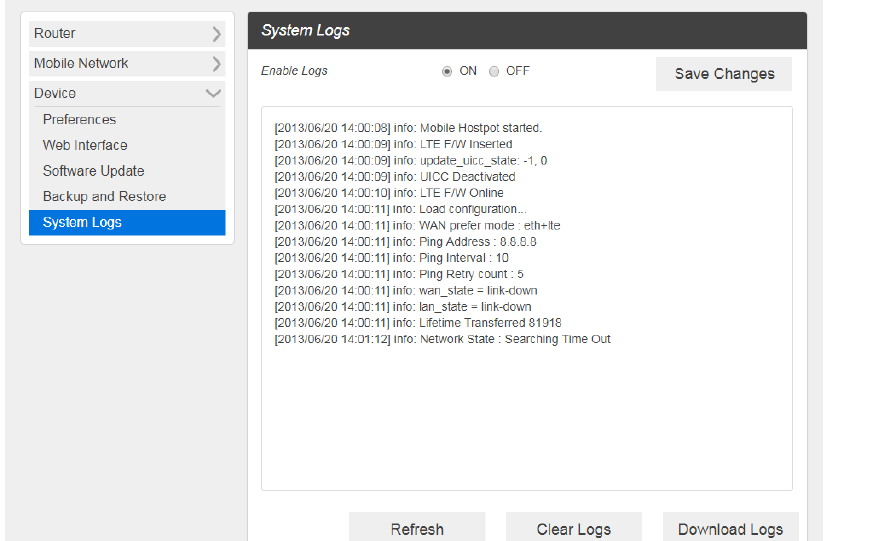Click the 'LTE F/W Online' log line
Viewport: 890px width, 541px height.
click(389, 193)
